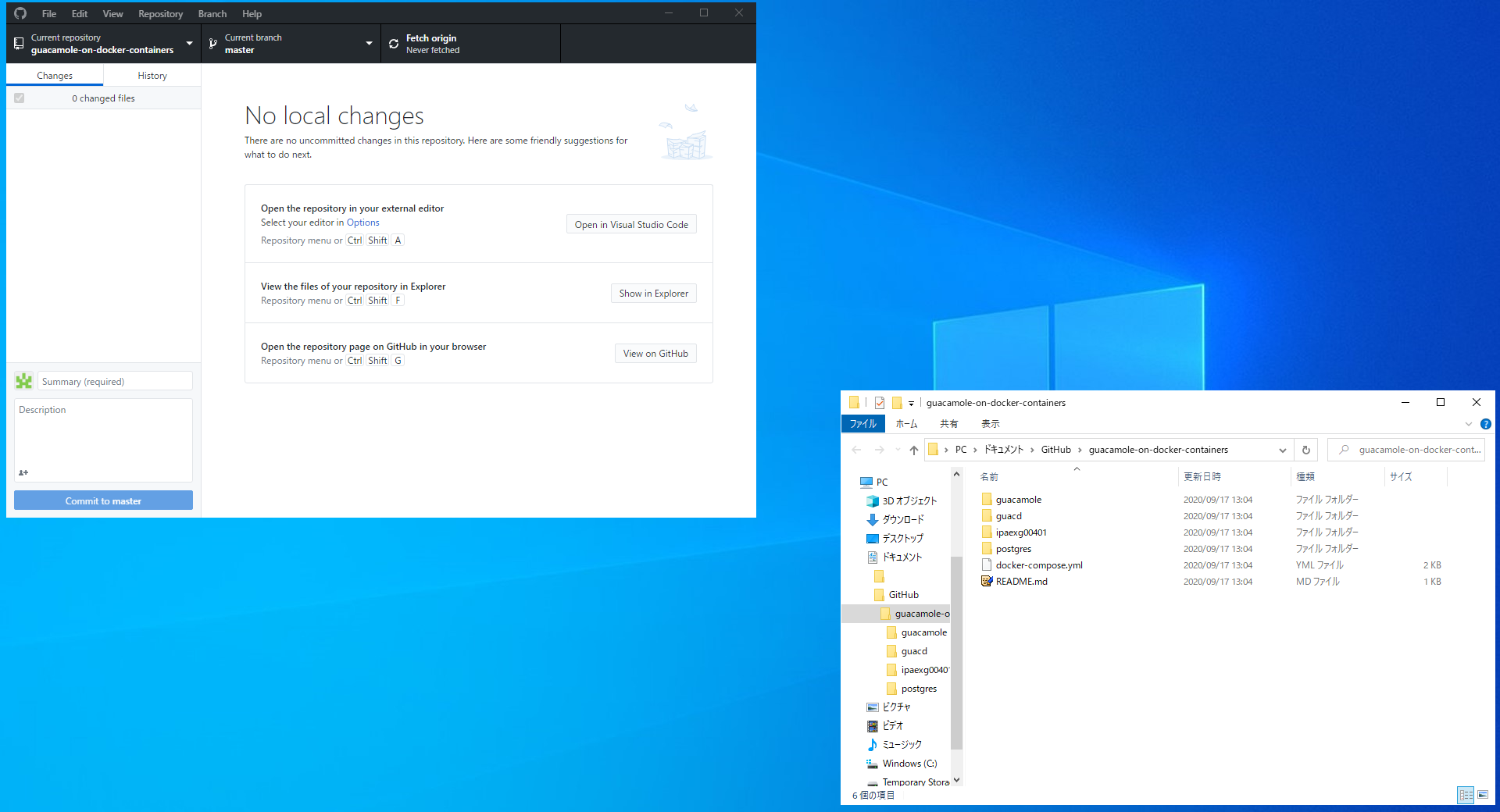The image size is (1500, 812).
Task: Open the Edit menu in GitHub Desktop
Action: tap(80, 13)
